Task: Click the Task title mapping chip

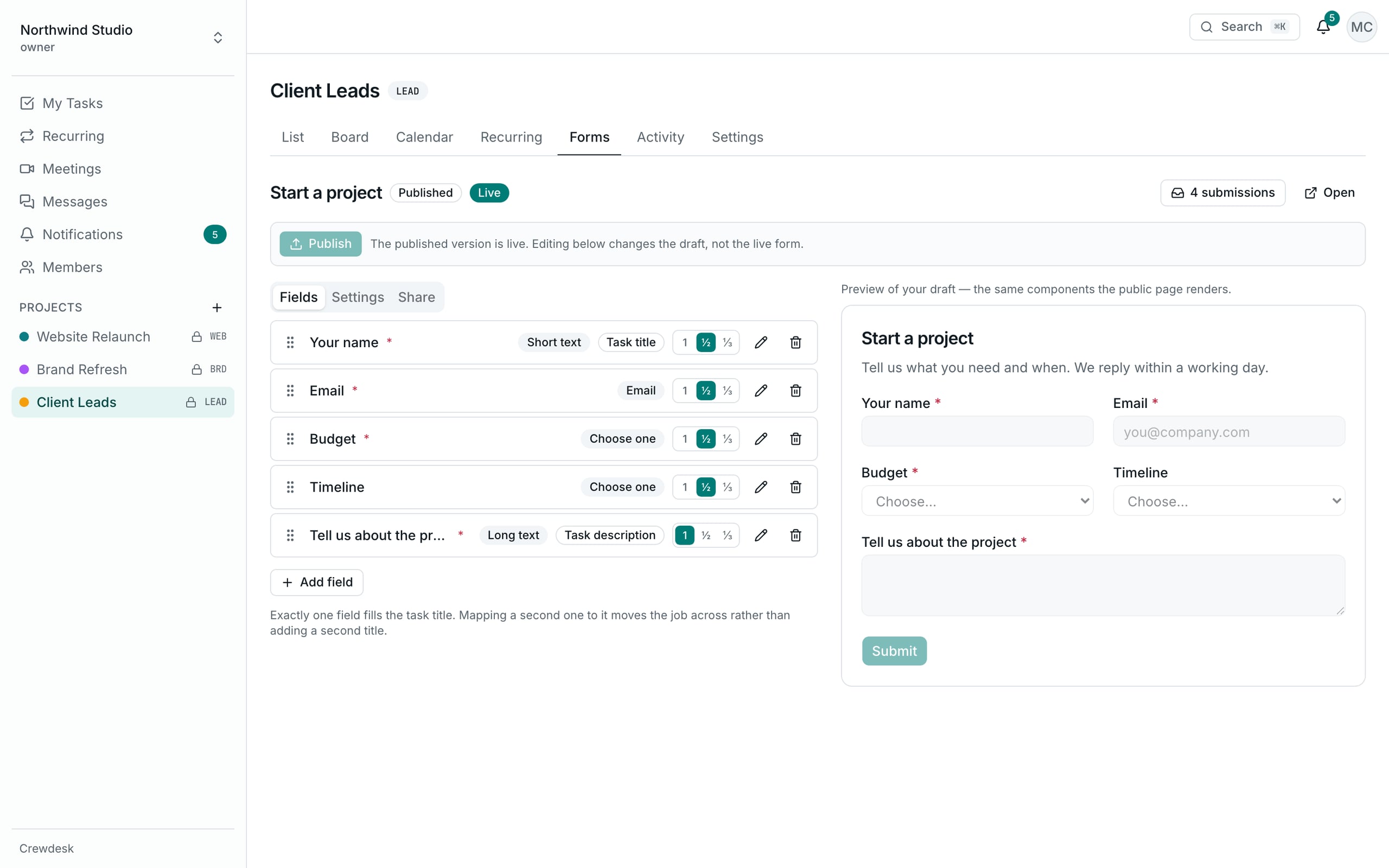Action: click(x=631, y=342)
